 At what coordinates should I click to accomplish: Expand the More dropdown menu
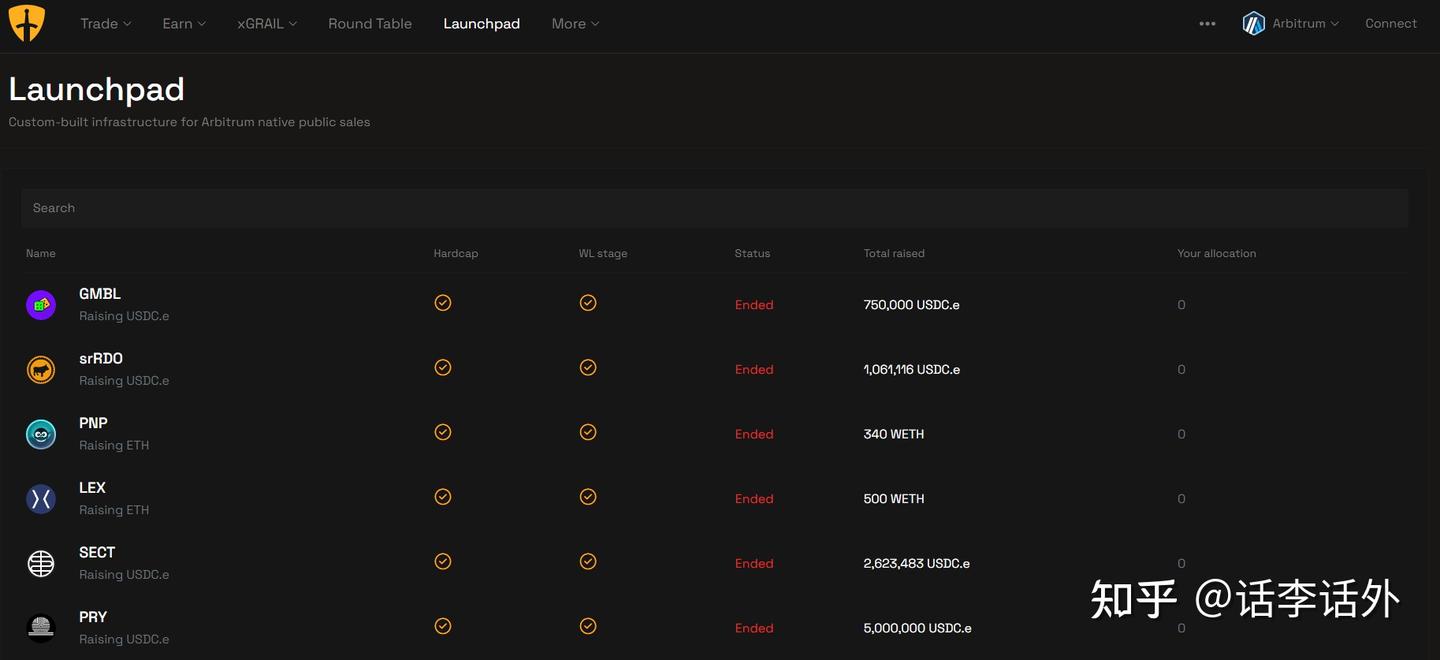pyautogui.click(x=575, y=24)
